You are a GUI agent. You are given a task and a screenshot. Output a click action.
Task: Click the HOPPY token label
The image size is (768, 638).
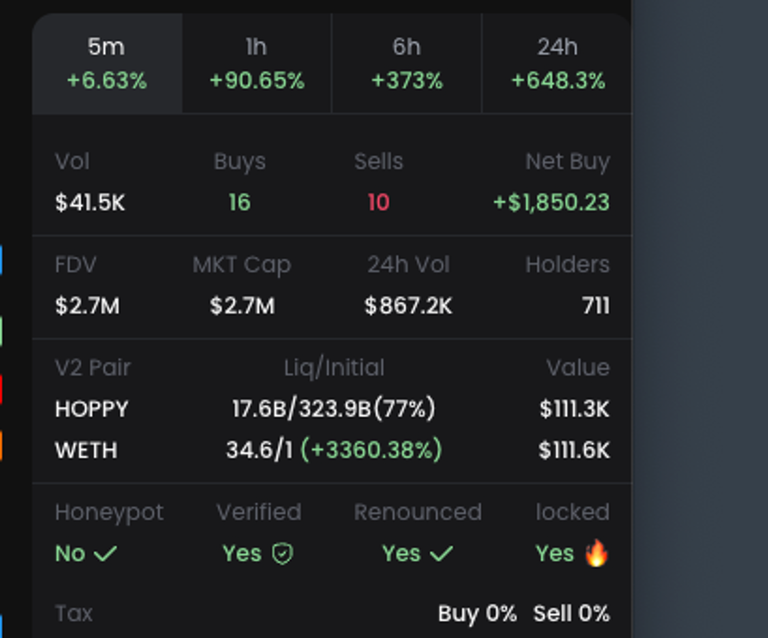click(92, 409)
